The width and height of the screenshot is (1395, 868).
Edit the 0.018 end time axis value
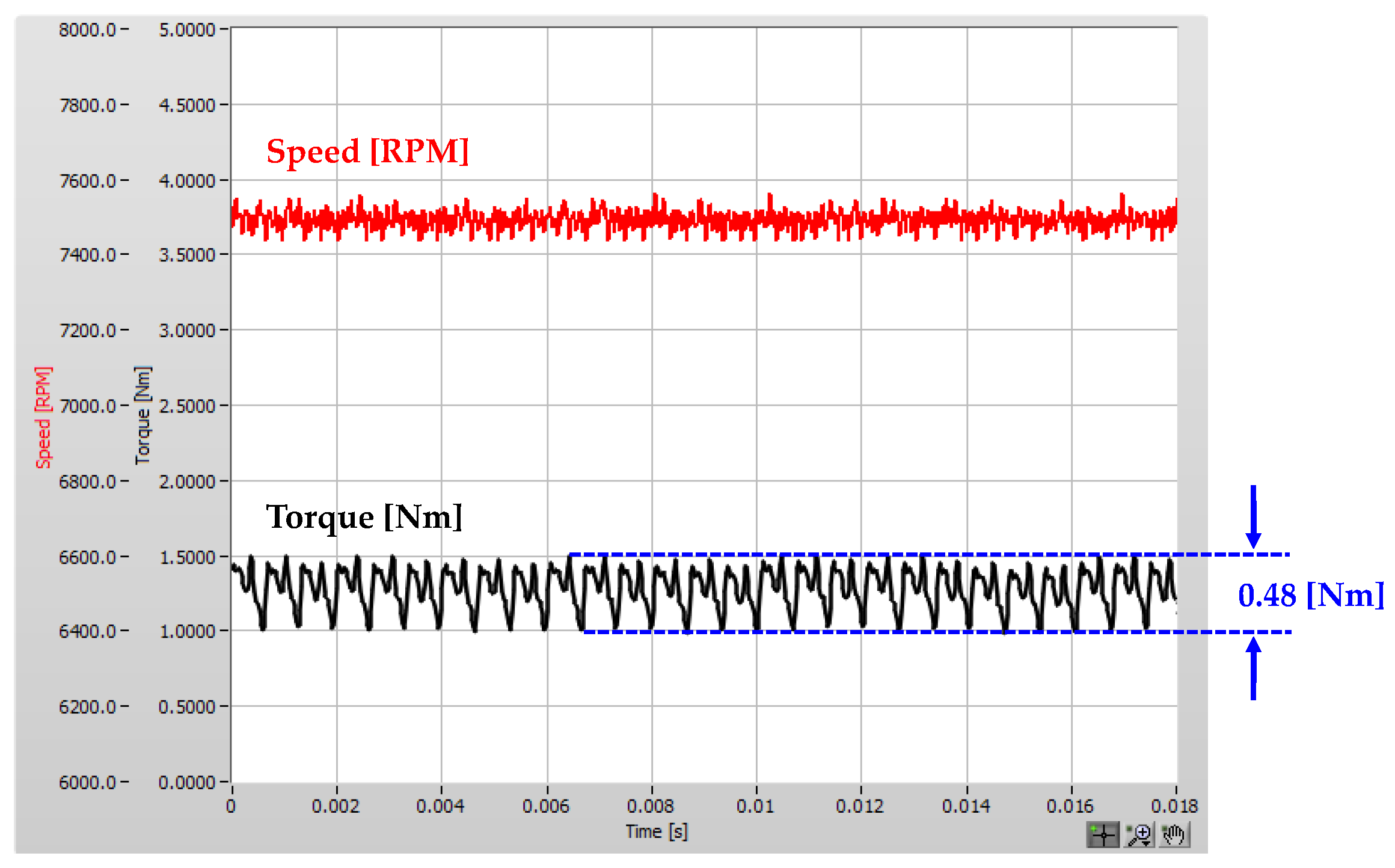pos(1174,805)
